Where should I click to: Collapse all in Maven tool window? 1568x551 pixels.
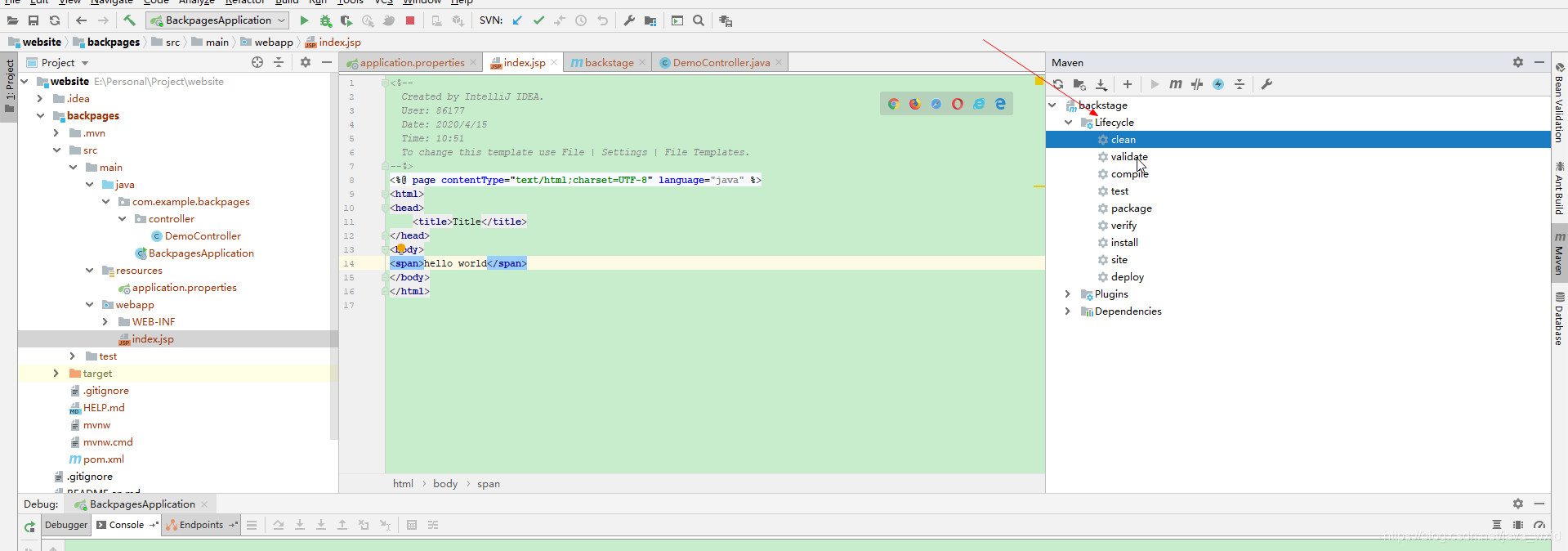(x=1240, y=84)
